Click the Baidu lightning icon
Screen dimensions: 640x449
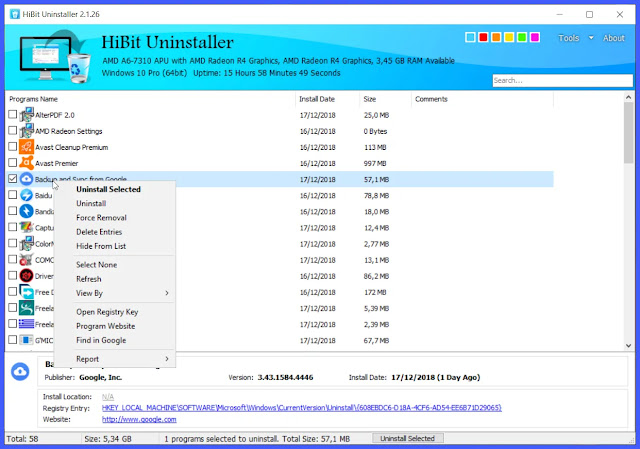27,195
